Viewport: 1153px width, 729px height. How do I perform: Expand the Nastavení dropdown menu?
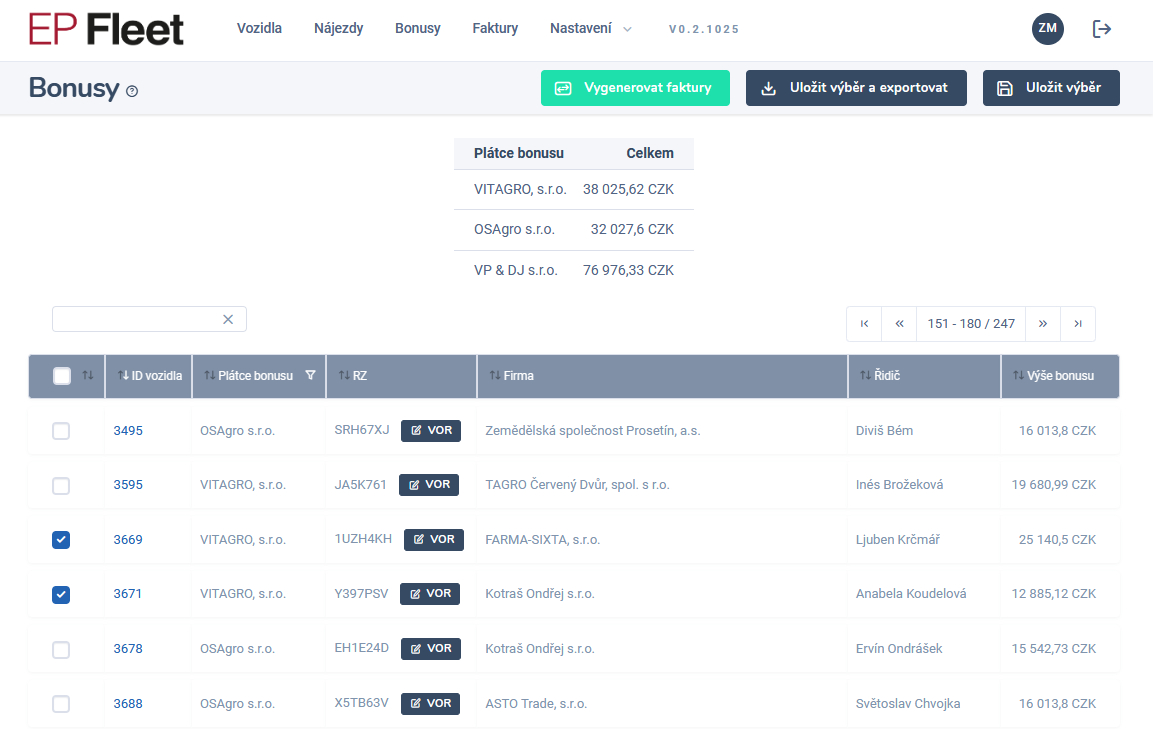tap(590, 29)
